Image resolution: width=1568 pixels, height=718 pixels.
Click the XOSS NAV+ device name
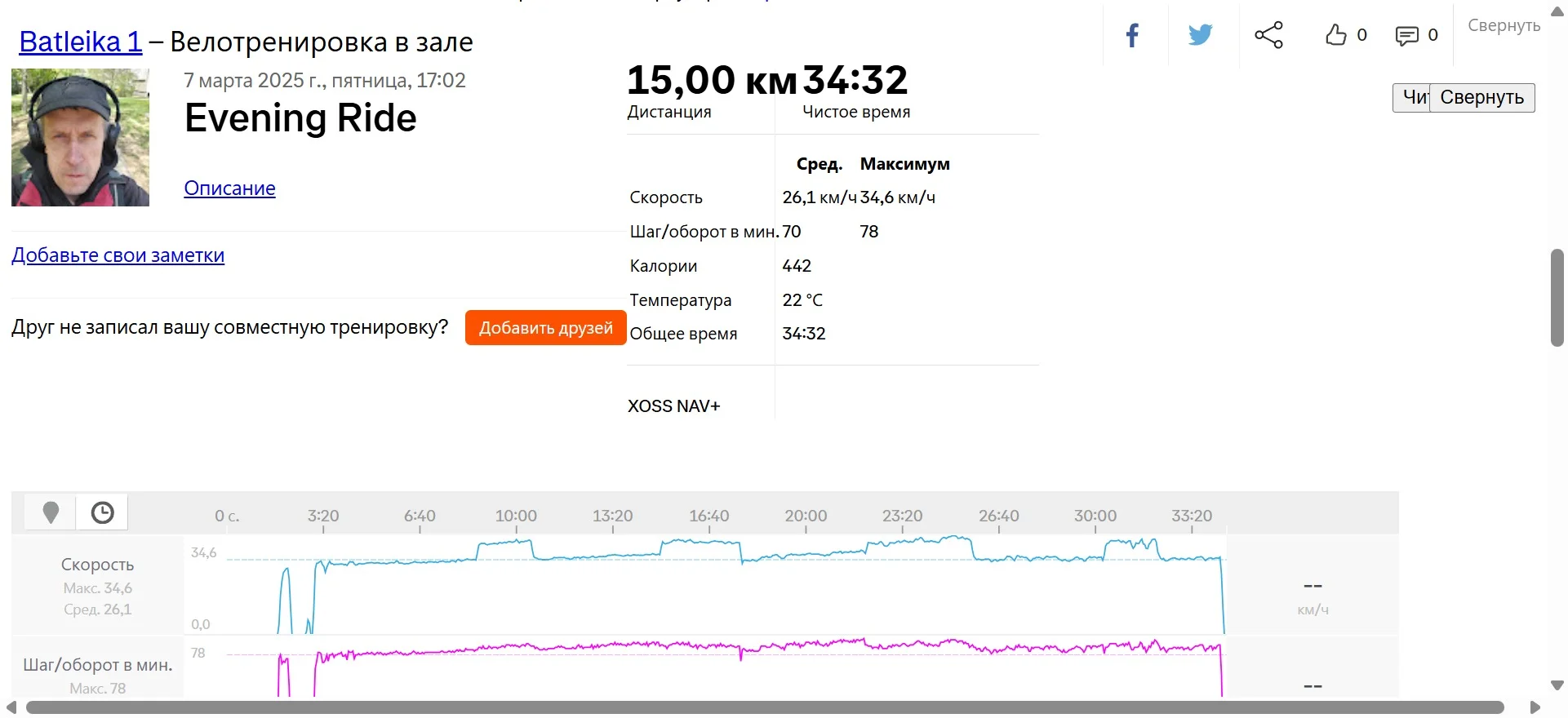(x=673, y=406)
